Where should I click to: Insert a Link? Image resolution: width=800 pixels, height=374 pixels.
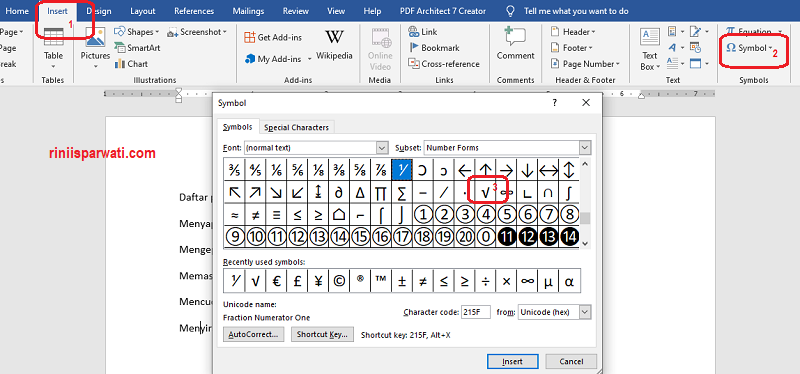pos(423,32)
